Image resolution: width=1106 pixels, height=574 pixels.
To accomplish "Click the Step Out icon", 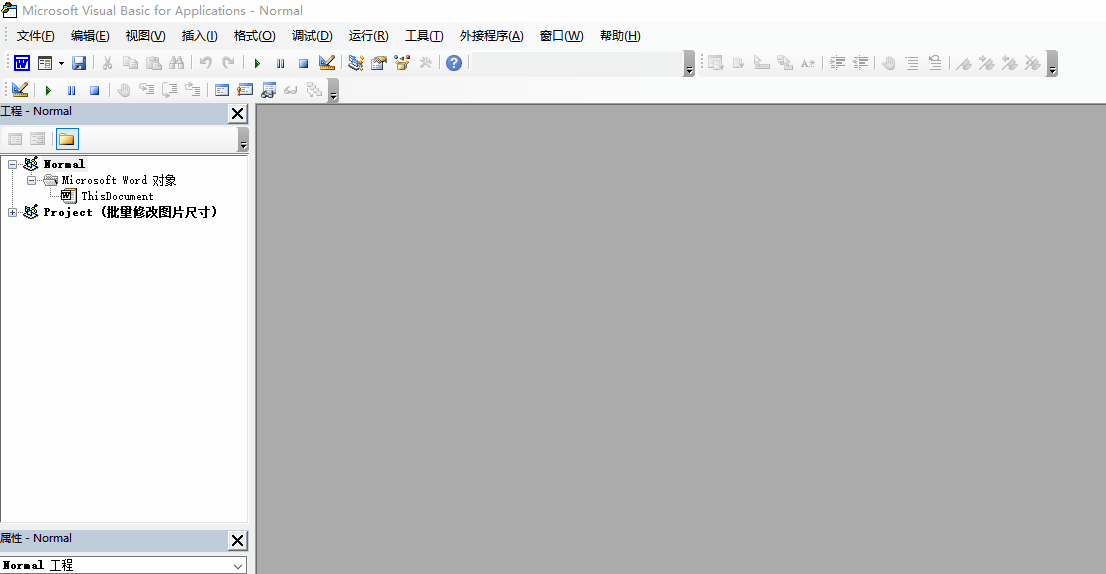I will (x=193, y=90).
